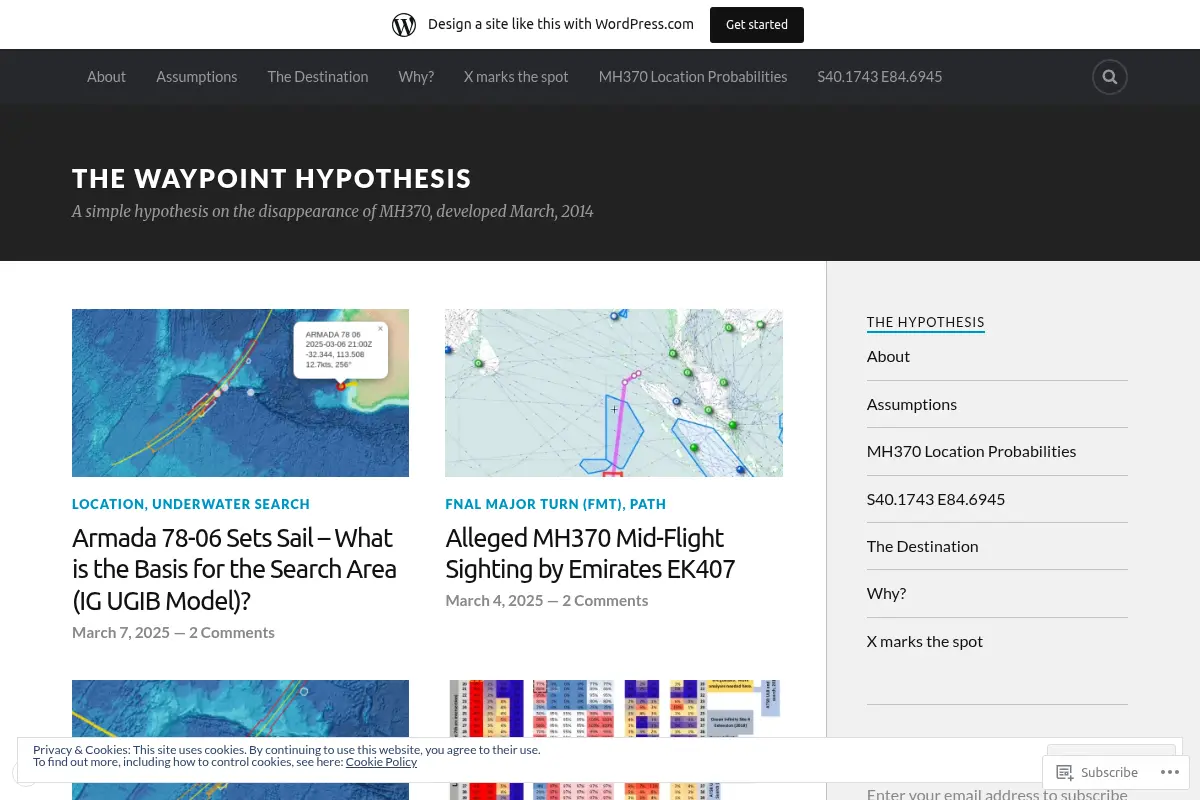Click the LOCATION category link
This screenshot has width=1200, height=800.
[108, 504]
